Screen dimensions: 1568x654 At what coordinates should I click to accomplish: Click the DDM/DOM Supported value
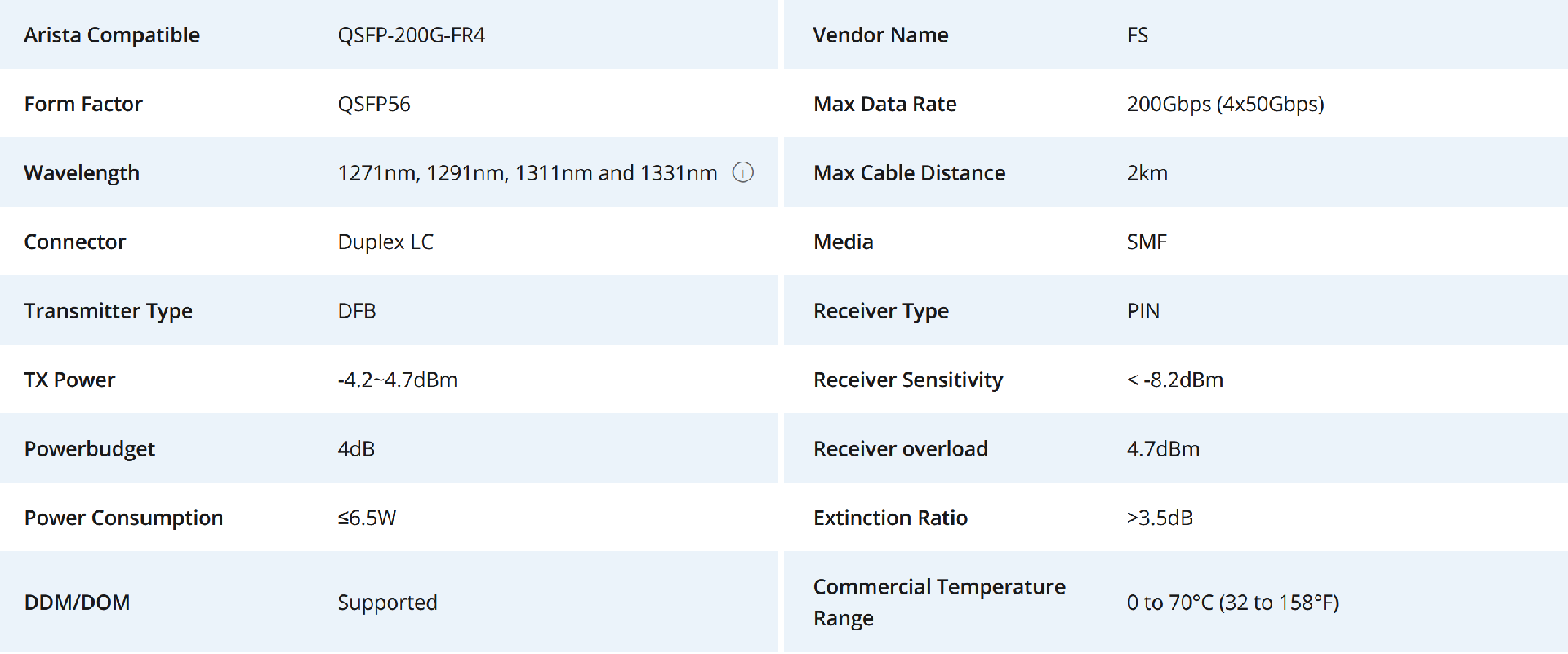pos(387,603)
